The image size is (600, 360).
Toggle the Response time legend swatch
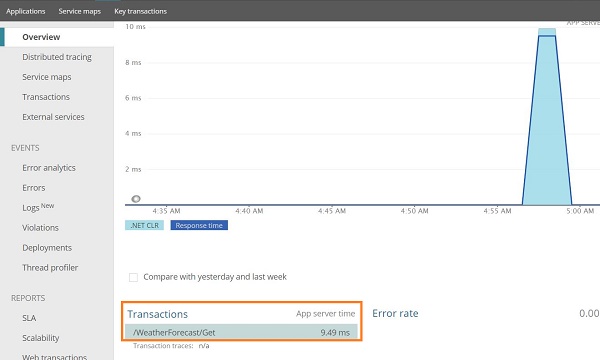pyautogui.click(x=199, y=225)
